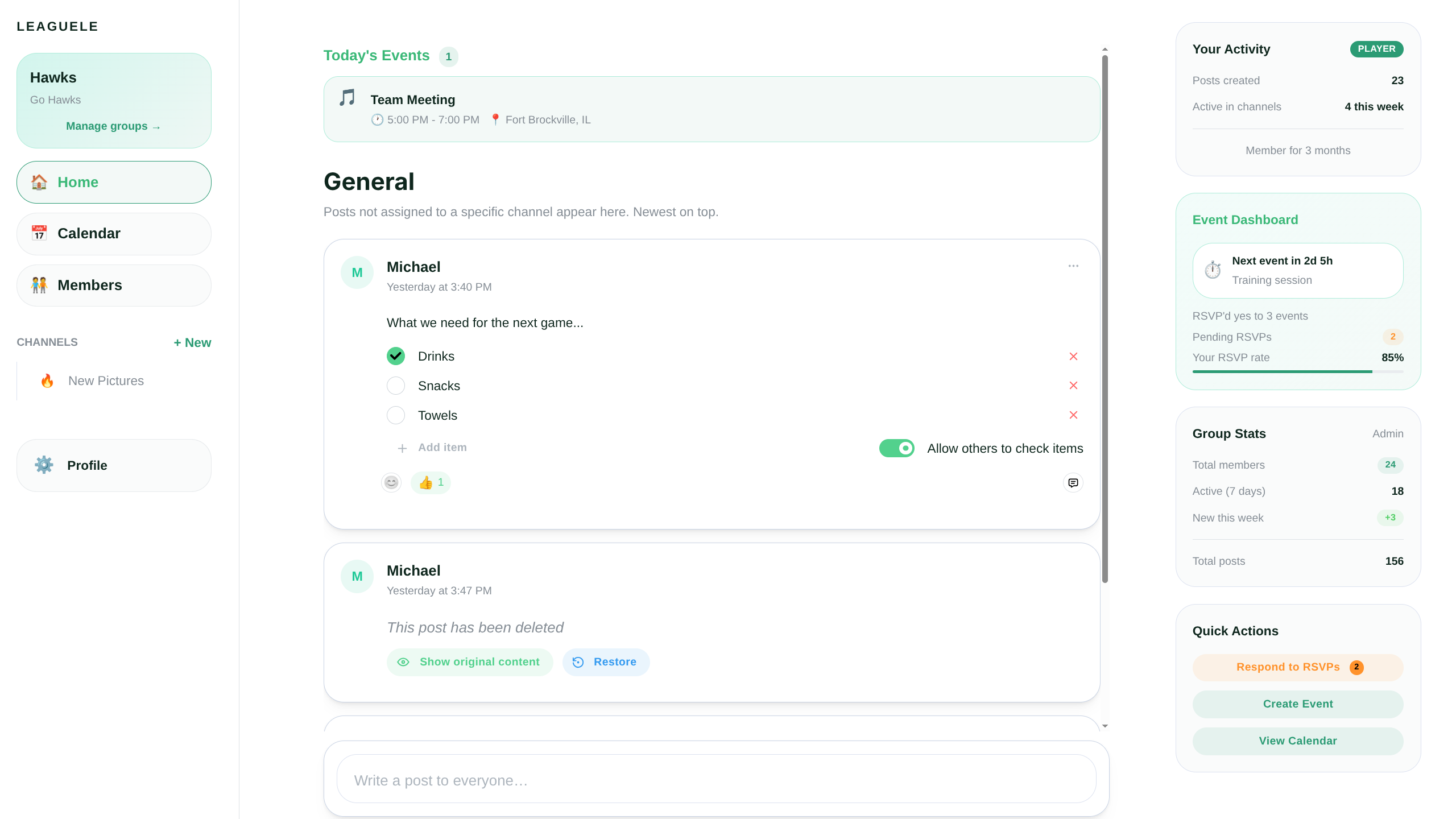Click the Write a post input field
The width and height of the screenshot is (1456, 819).
coord(716,780)
